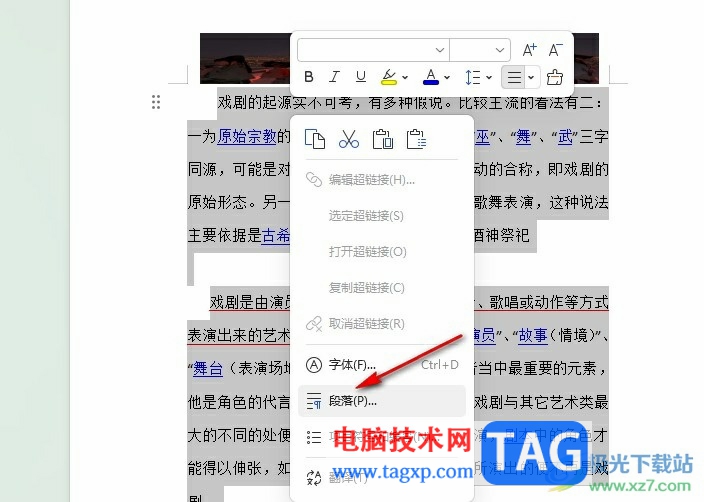Open the 舞台 hyperlink
Screen dimensions: 704x502
(x=208, y=368)
